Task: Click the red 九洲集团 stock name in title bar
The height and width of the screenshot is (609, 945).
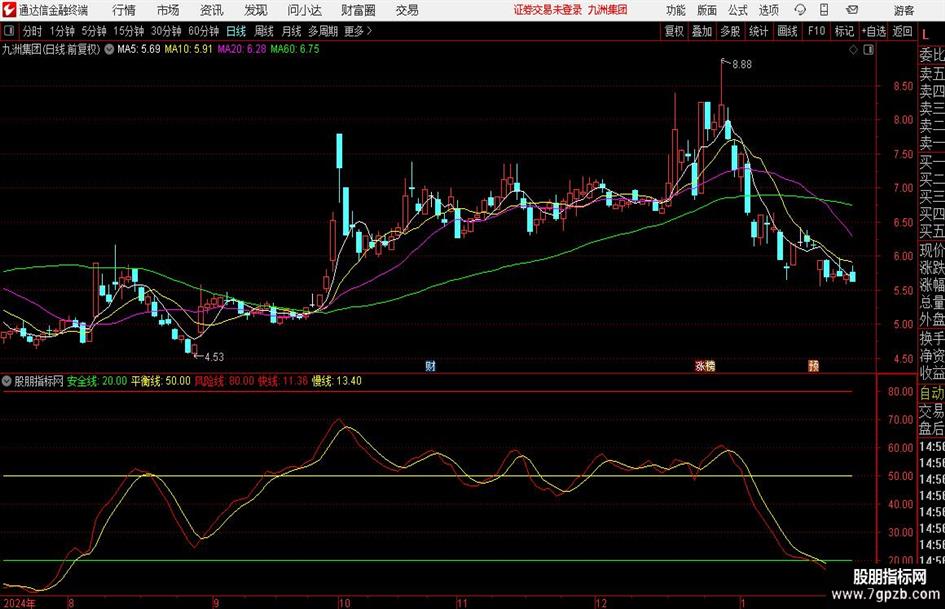Action: 608,10
